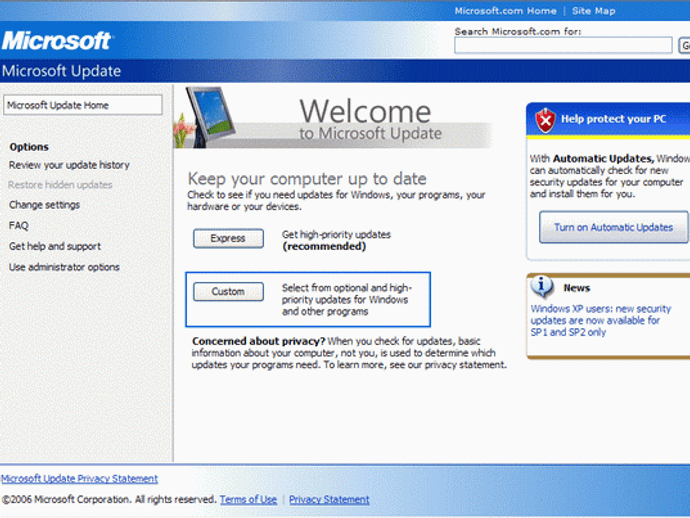Open Review your update history
Image resolution: width=690 pixels, height=518 pixels.
[x=69, y=165]
